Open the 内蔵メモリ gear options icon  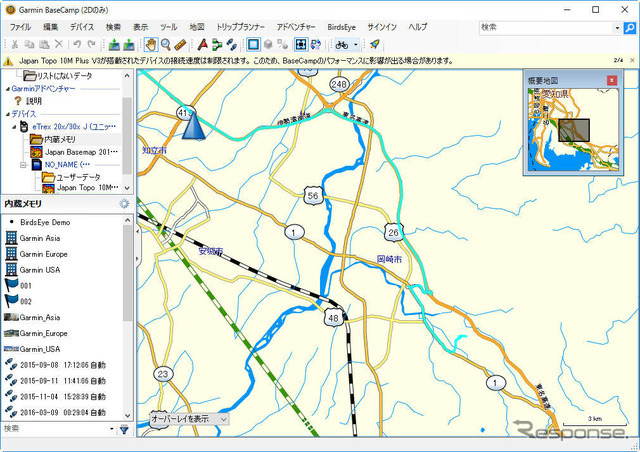(124, 203)
